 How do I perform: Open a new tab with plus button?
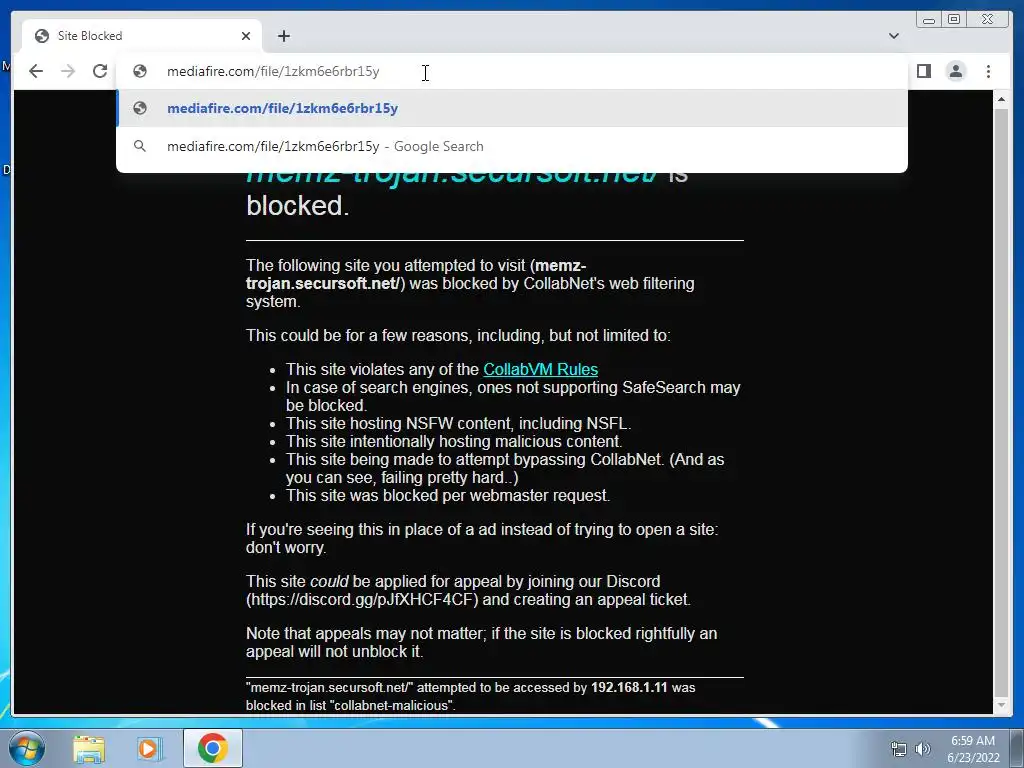283,36
